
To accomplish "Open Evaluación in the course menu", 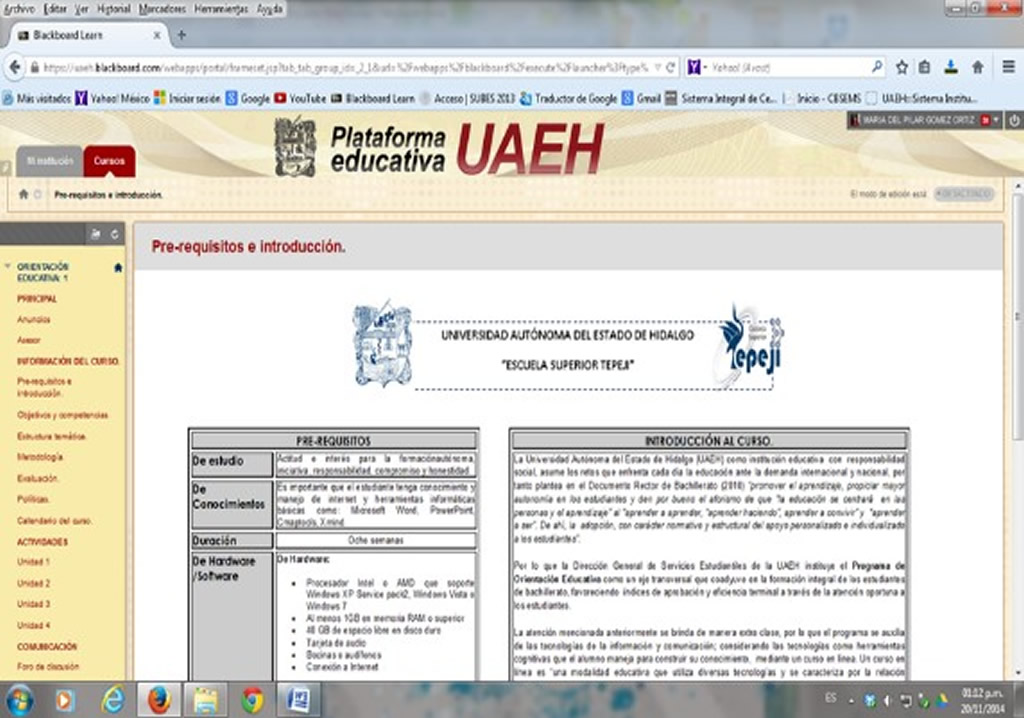I will click(38, 478).
